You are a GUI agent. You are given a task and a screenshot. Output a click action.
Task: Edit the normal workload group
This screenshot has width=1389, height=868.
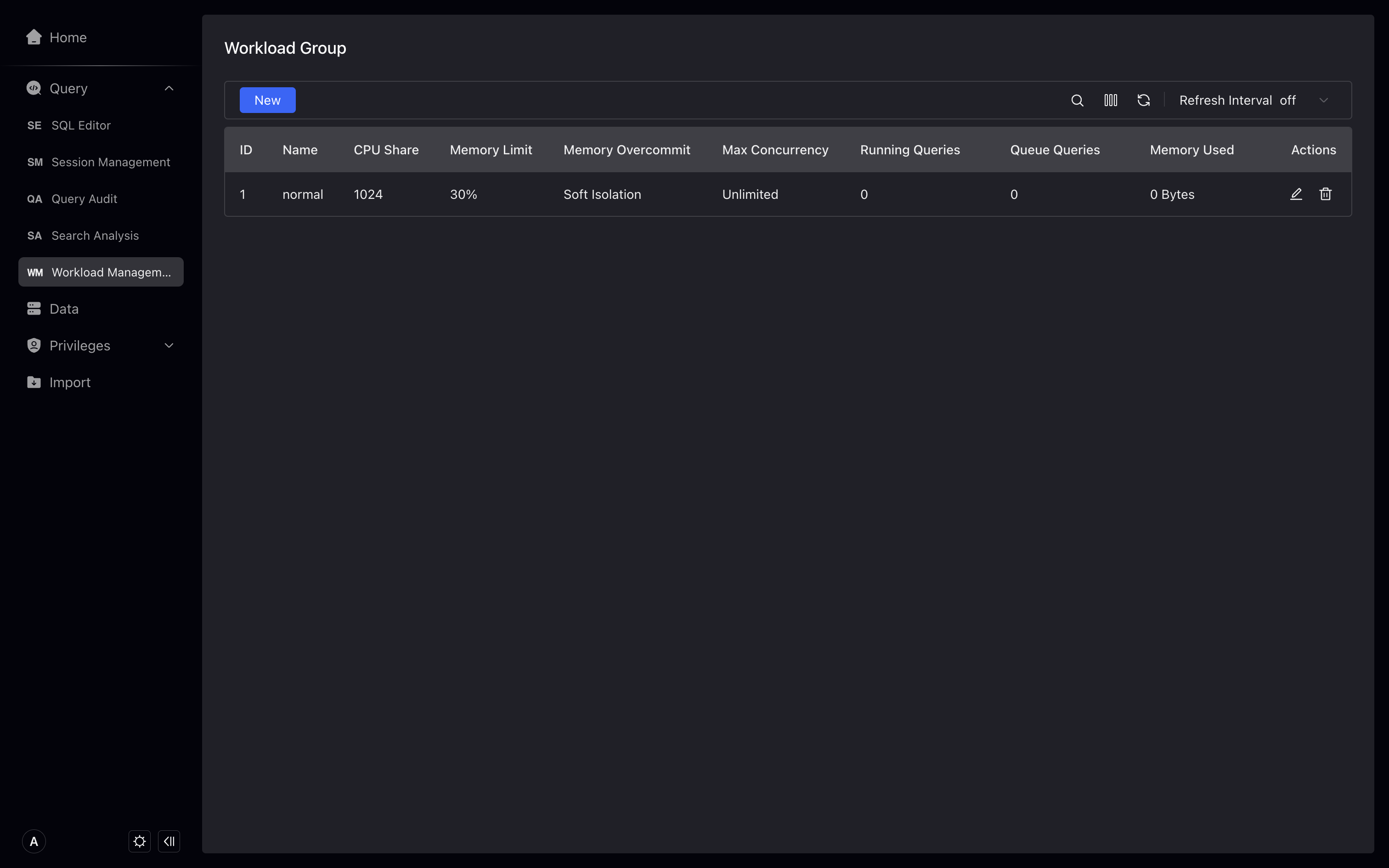tap(1296, 194)
